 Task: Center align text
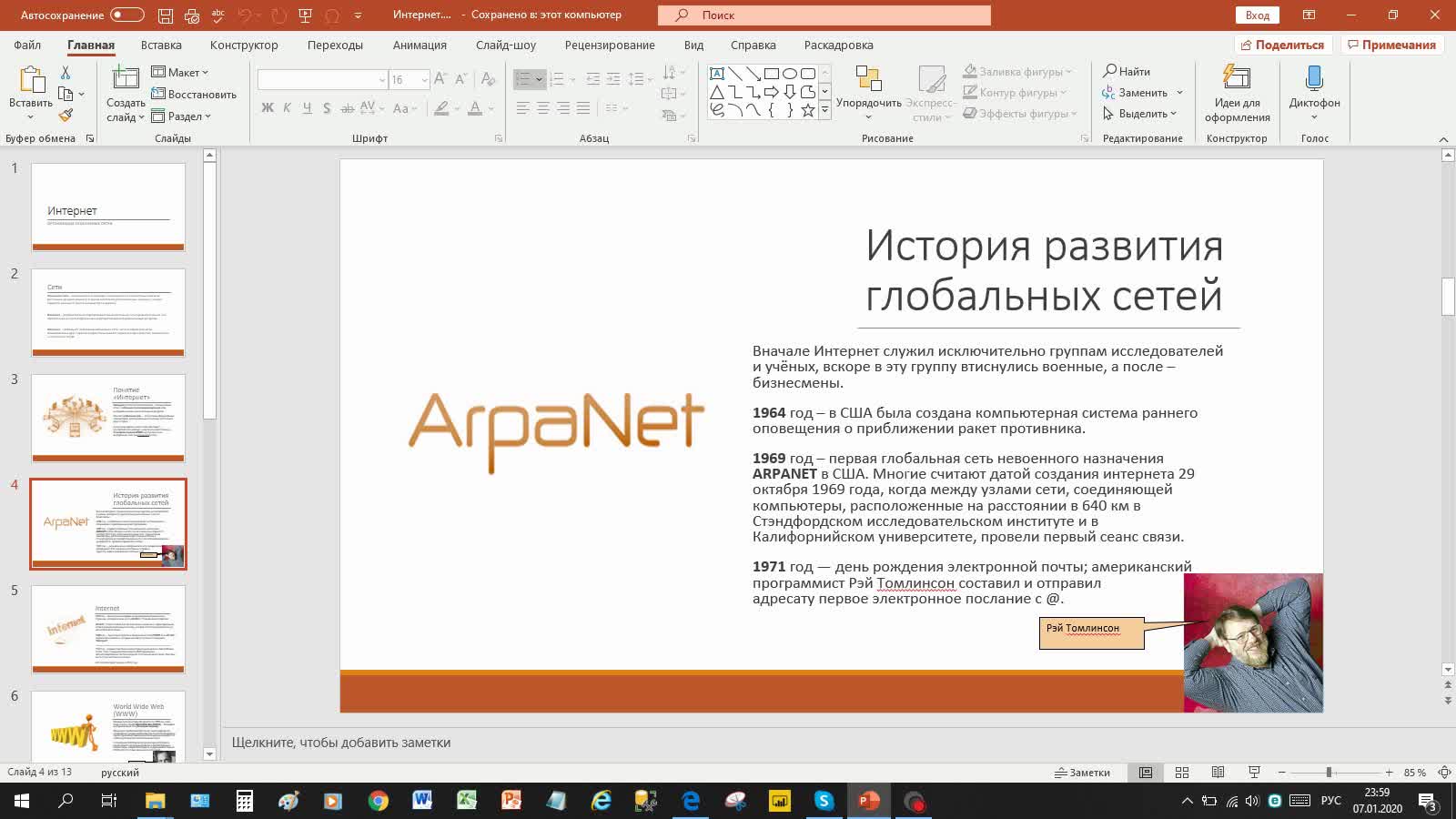coord(542,107)
